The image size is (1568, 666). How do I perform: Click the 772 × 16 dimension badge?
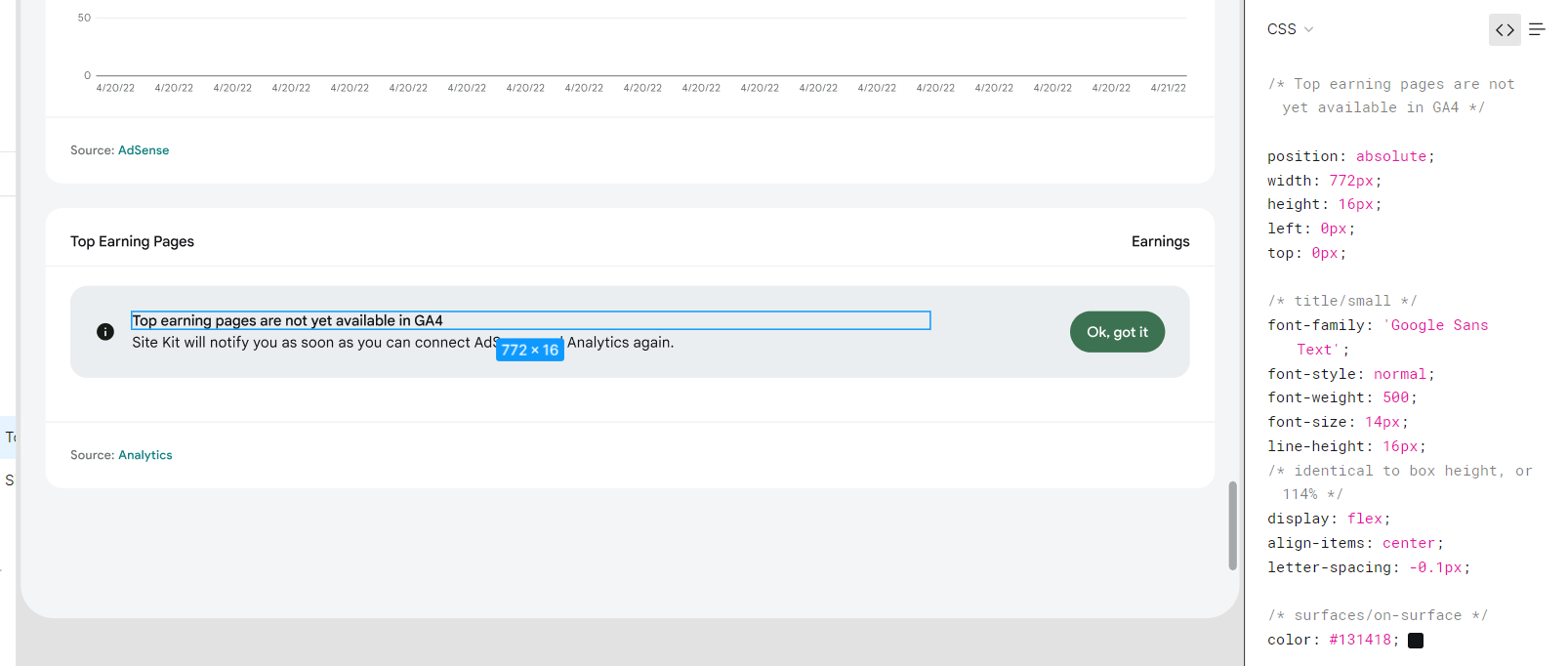tap(530, 350)
